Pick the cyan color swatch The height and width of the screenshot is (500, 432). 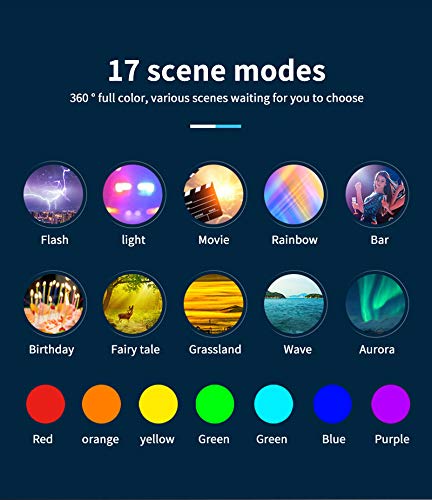[x=273, y=404]
